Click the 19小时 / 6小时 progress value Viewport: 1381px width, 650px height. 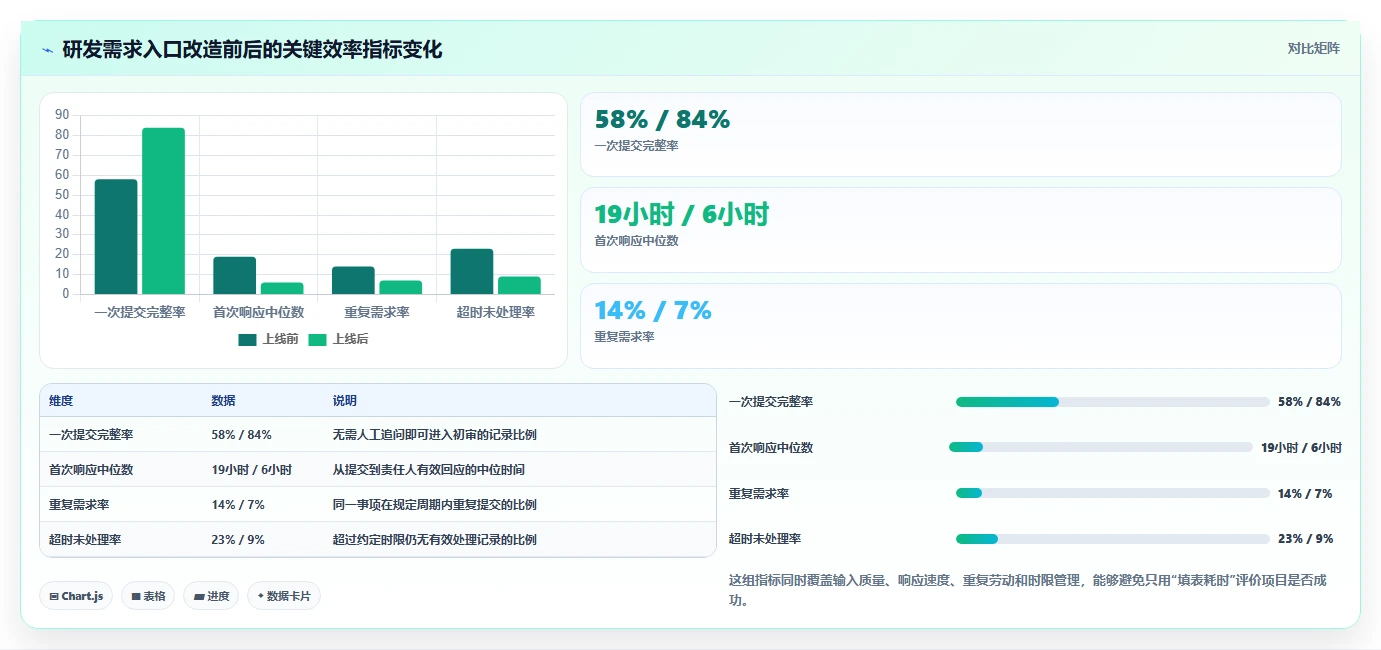pyautogui.click(x=1301, y=448)
